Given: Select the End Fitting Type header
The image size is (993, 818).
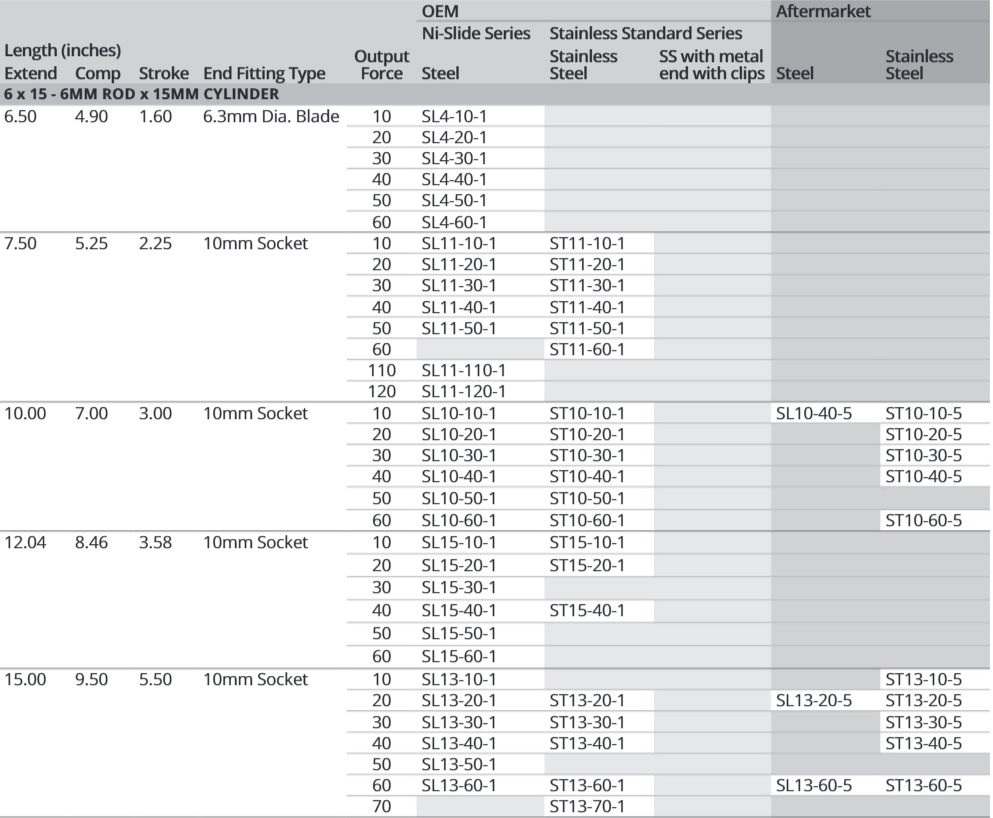Looking at the screenshot, I should (264, 73).
